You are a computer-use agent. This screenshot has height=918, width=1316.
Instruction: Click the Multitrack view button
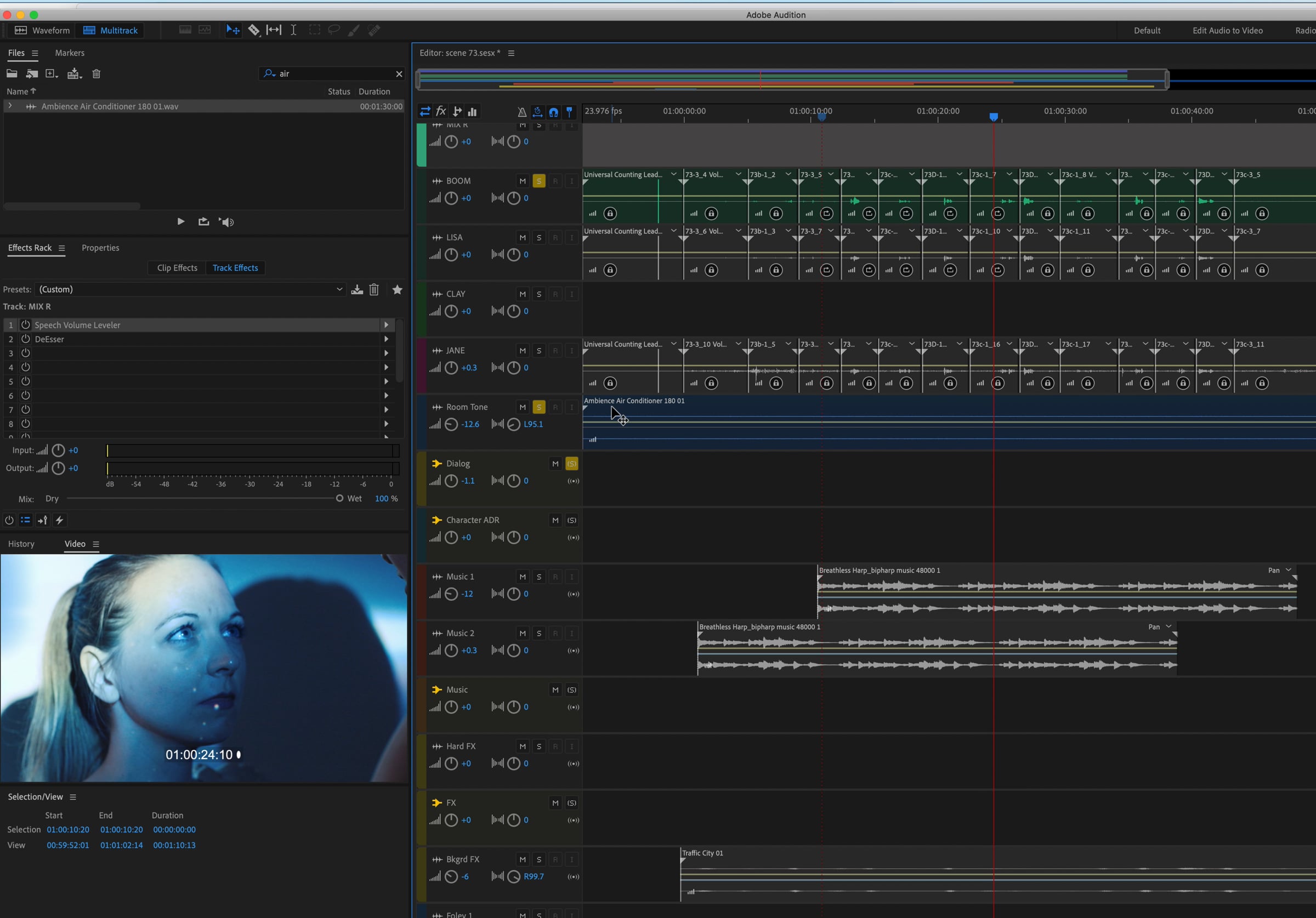pos(111,30)
